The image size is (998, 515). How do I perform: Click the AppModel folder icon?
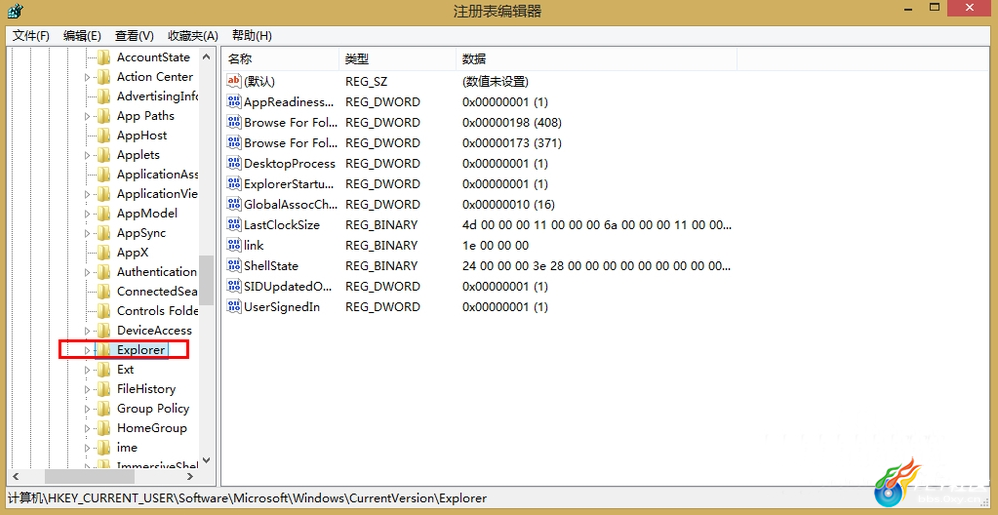pyautogui.click(x=103, y=214)
